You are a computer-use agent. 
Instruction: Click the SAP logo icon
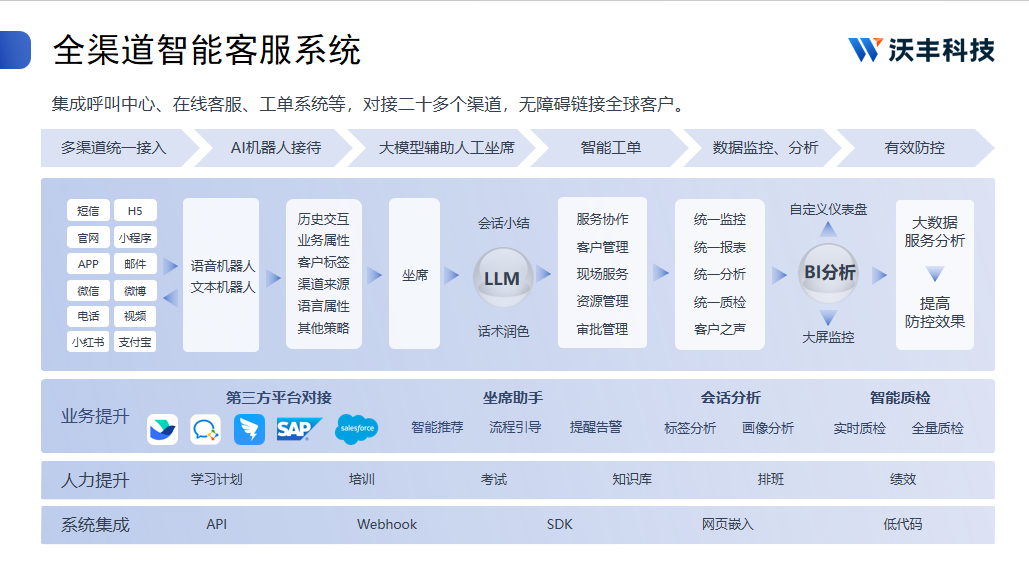point(298,429)
